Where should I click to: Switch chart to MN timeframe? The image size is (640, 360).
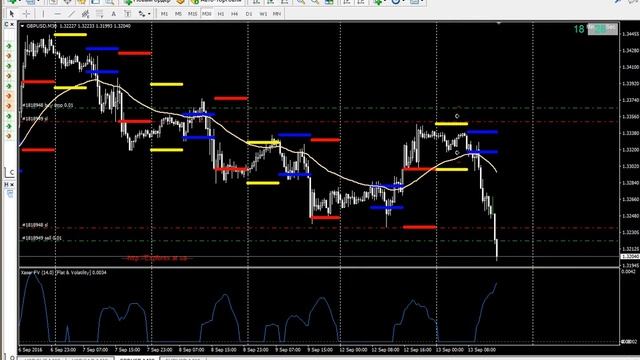pos(277,14)
